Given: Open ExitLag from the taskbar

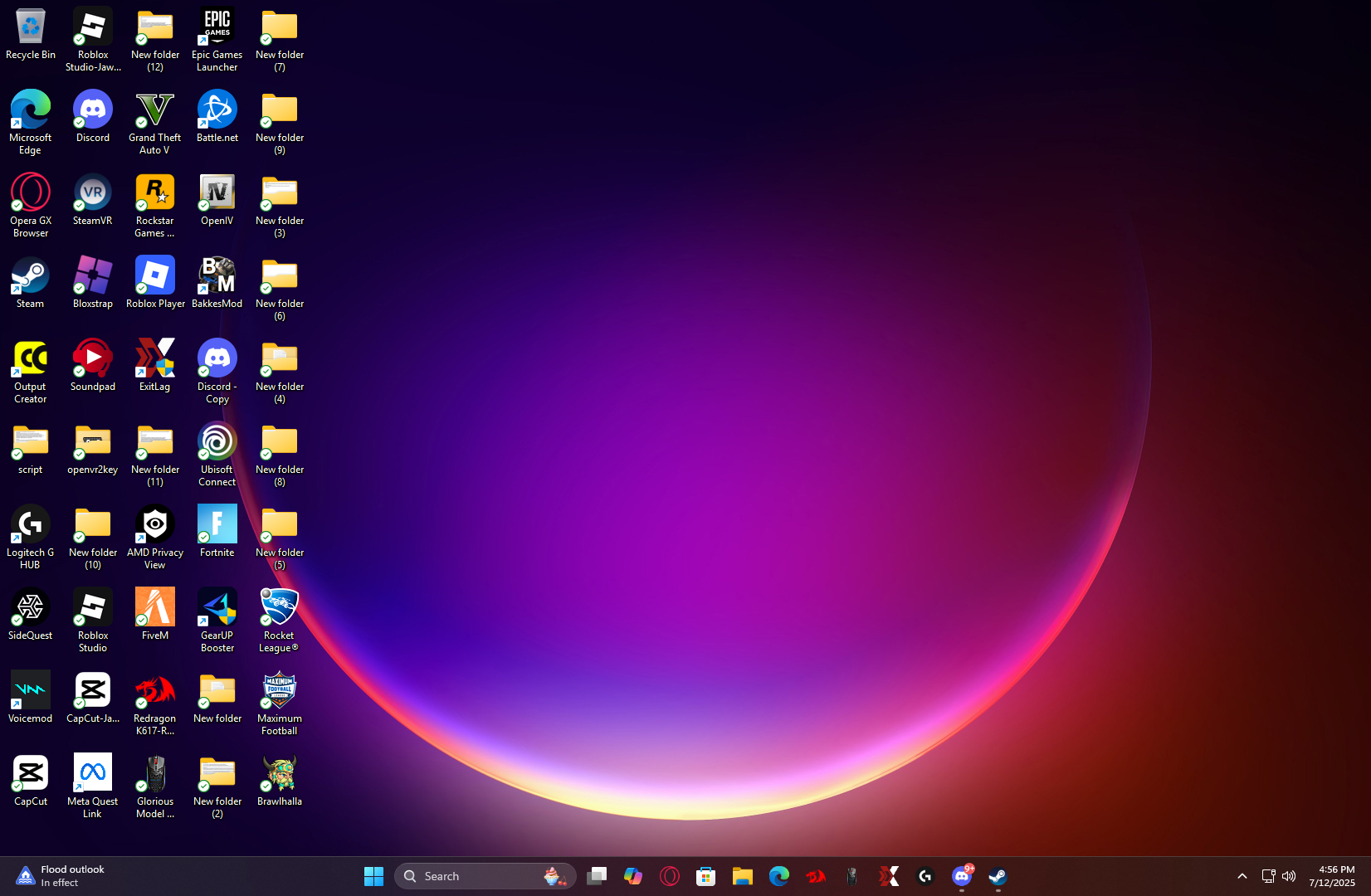Looking at the screenshot, I should (x=889, y=876).
